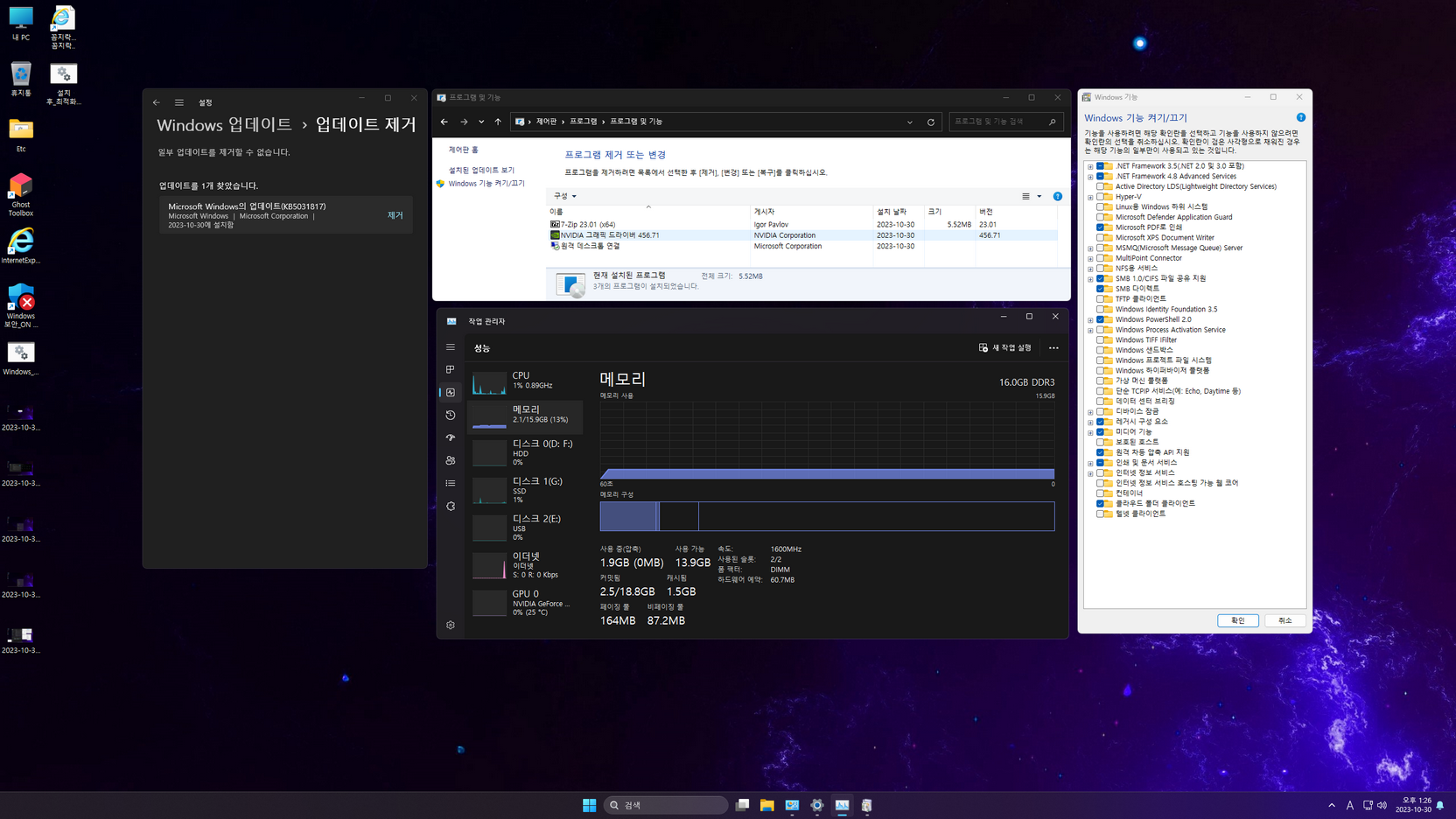Uncheck SMB Direct feature checkbox
The height and width of the screenshot is (819, 1456).
(1101, 289)
